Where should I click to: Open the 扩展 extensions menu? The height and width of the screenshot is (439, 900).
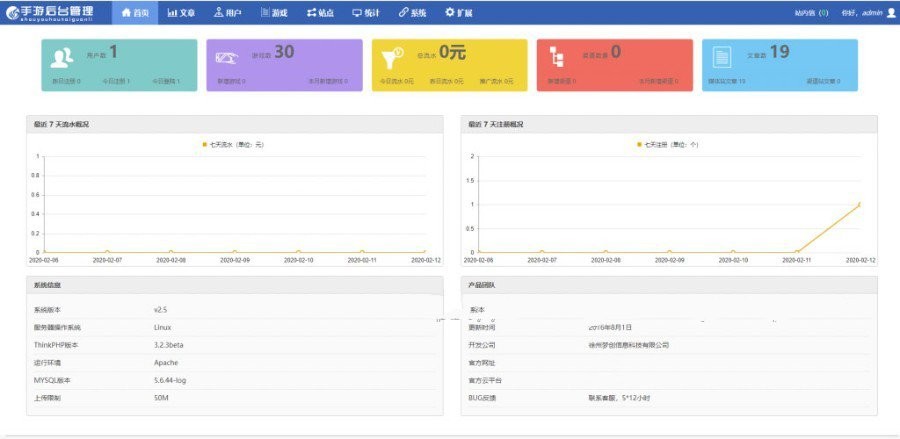tap(459, 13)
